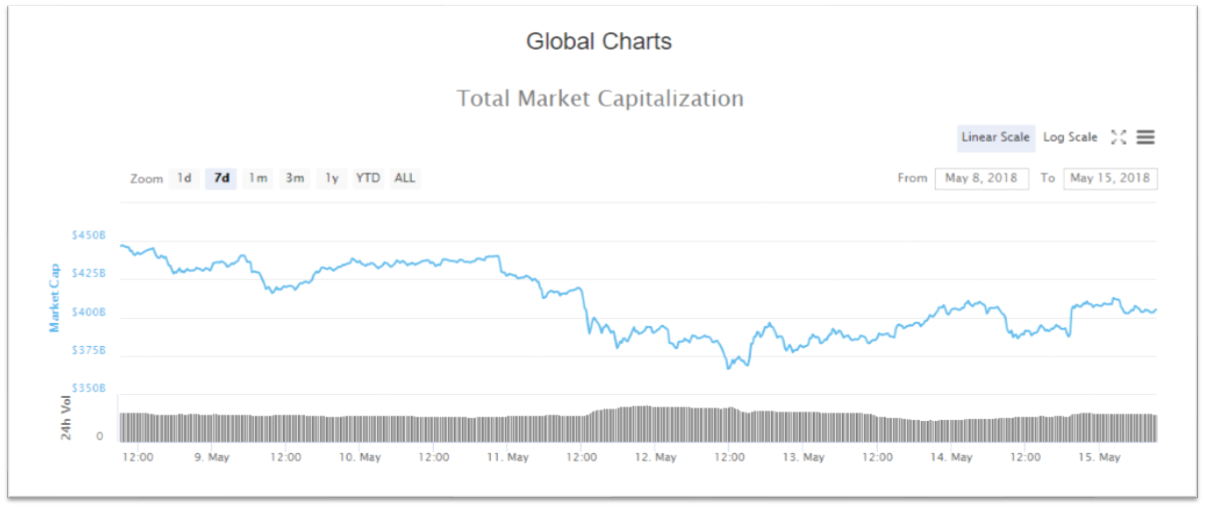Screen dimensions: 1205x508
Task: Click the Global Charts heading
Action: [x=599, y=42]
